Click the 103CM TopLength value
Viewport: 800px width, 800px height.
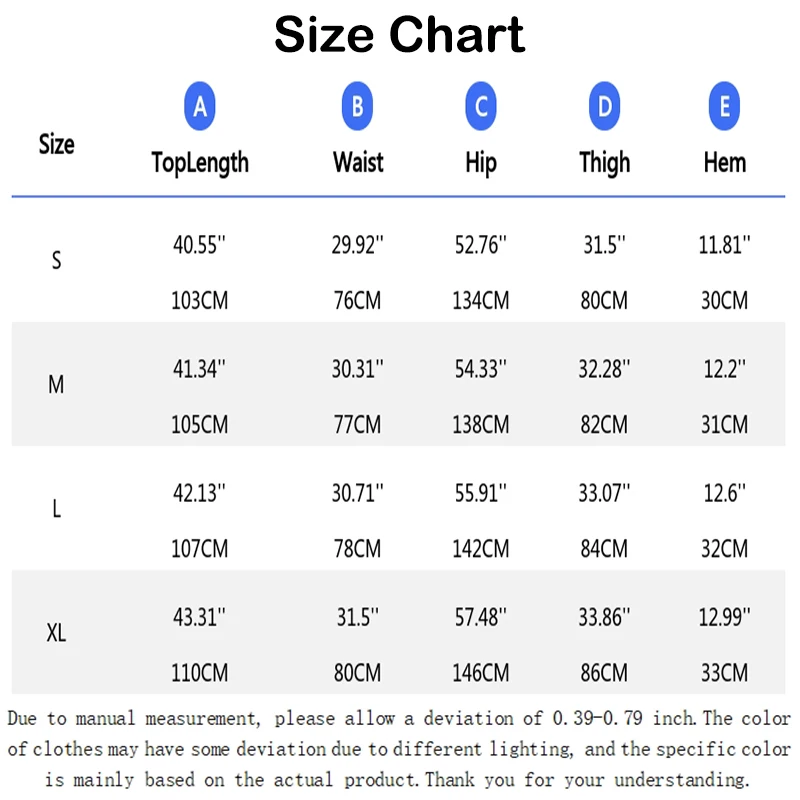199,300
